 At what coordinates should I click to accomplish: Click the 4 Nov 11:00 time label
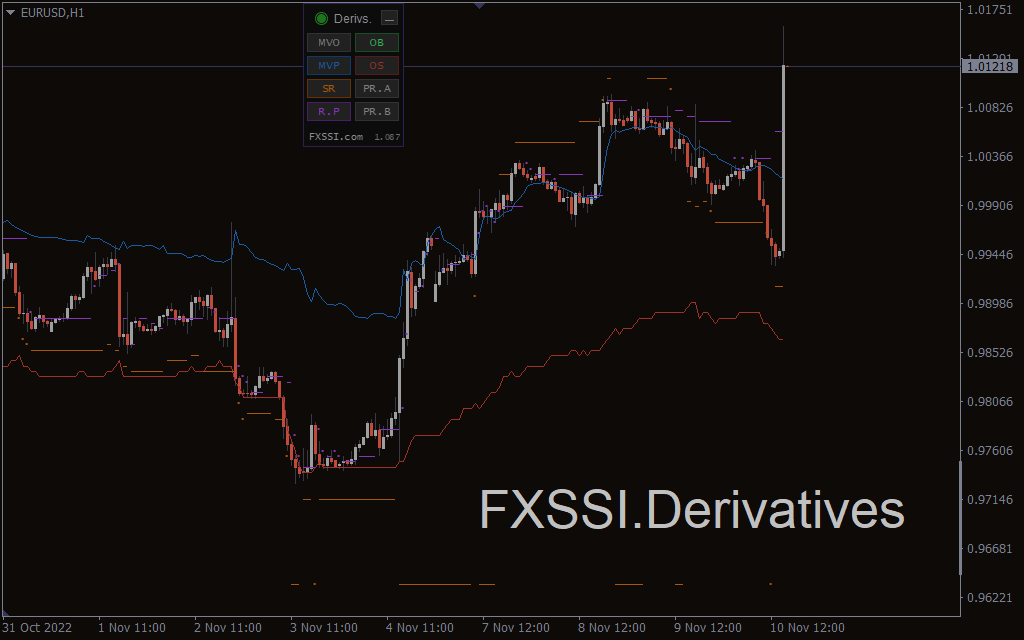pyautogui.click(x=420, y=628)
